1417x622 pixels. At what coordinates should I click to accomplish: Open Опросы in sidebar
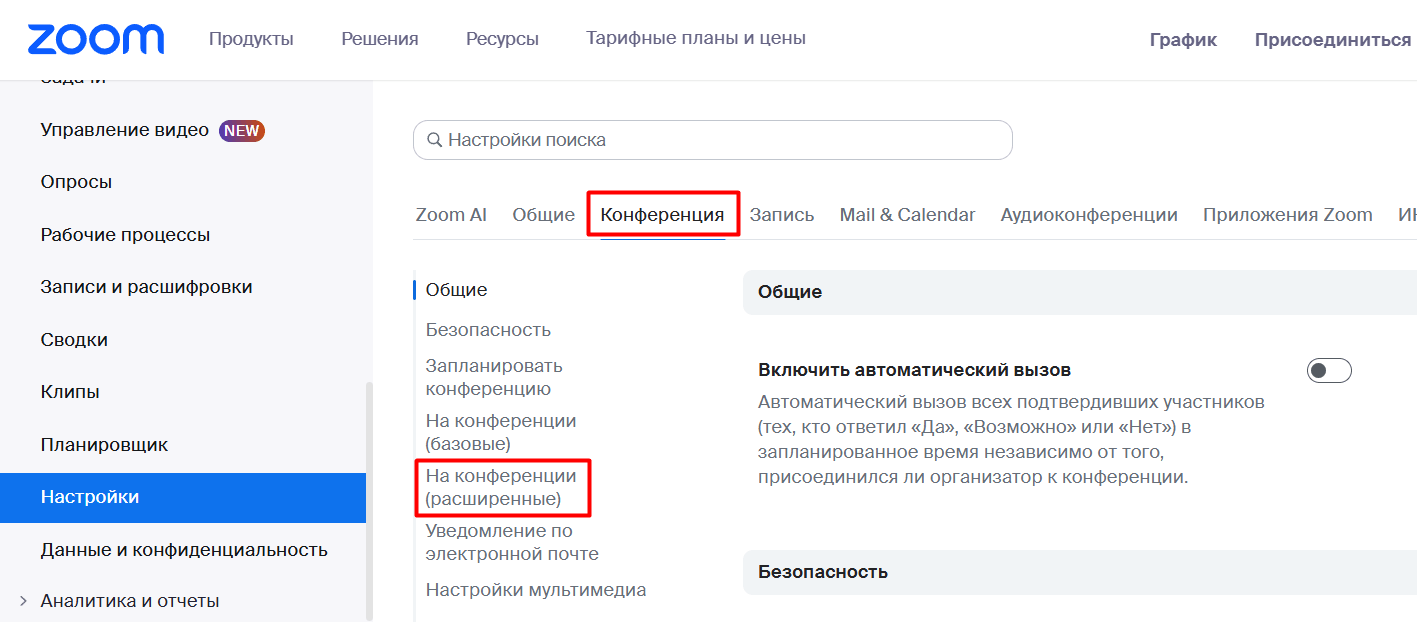pyautogui.click(x=76, y=182)
